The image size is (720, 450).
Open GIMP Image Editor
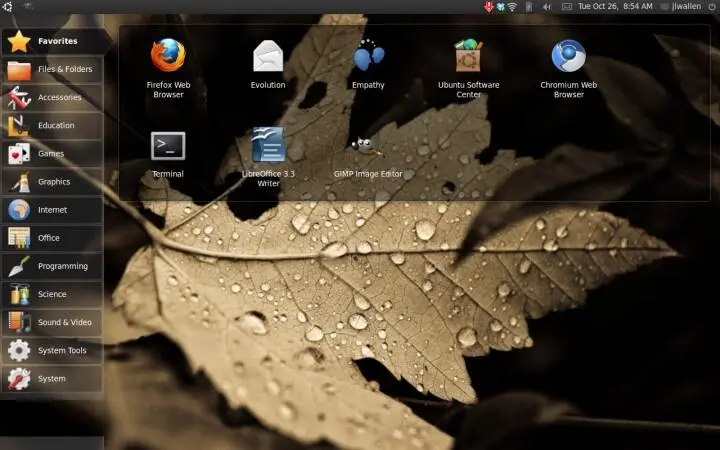[x=368, y=148]
